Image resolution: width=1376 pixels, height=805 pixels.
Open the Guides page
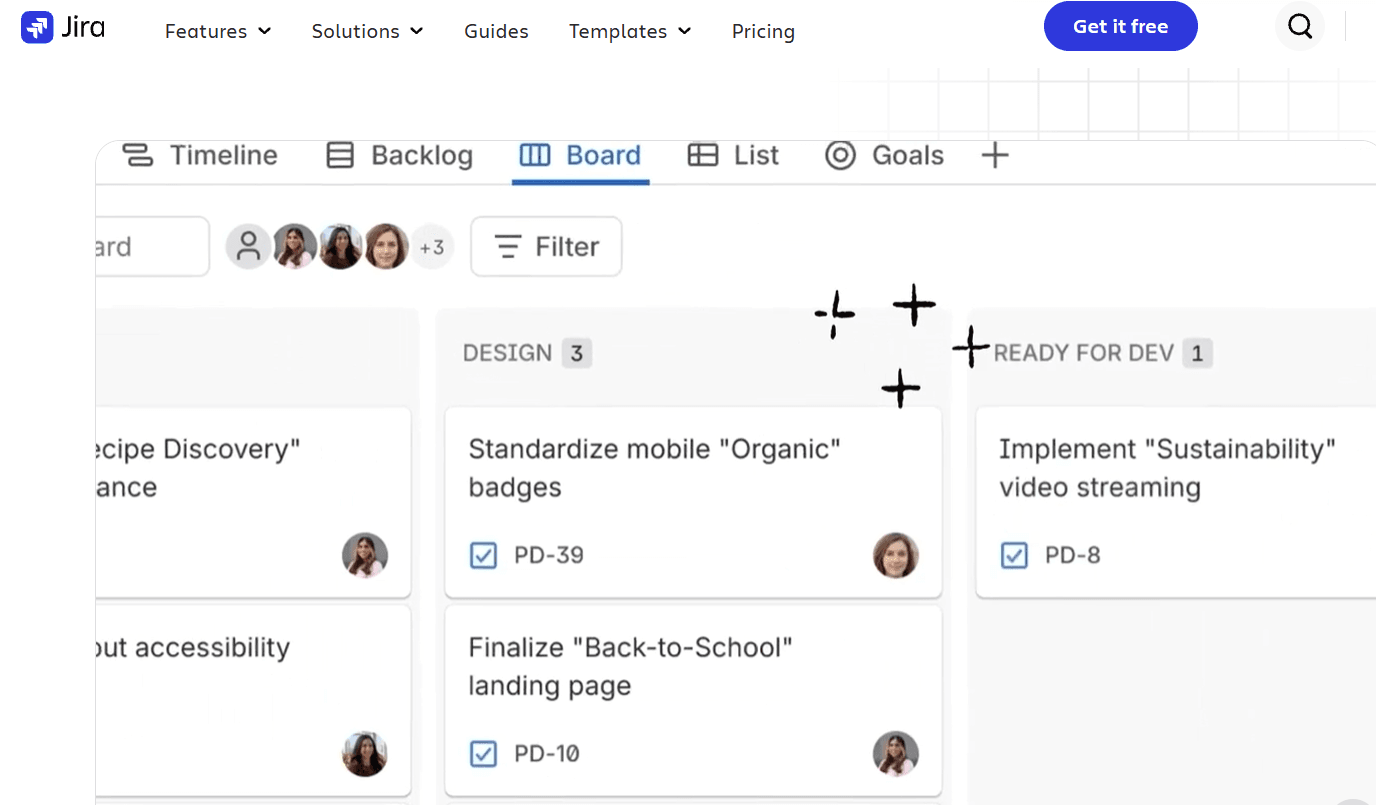pyautogui.click(x=496, y=31)
